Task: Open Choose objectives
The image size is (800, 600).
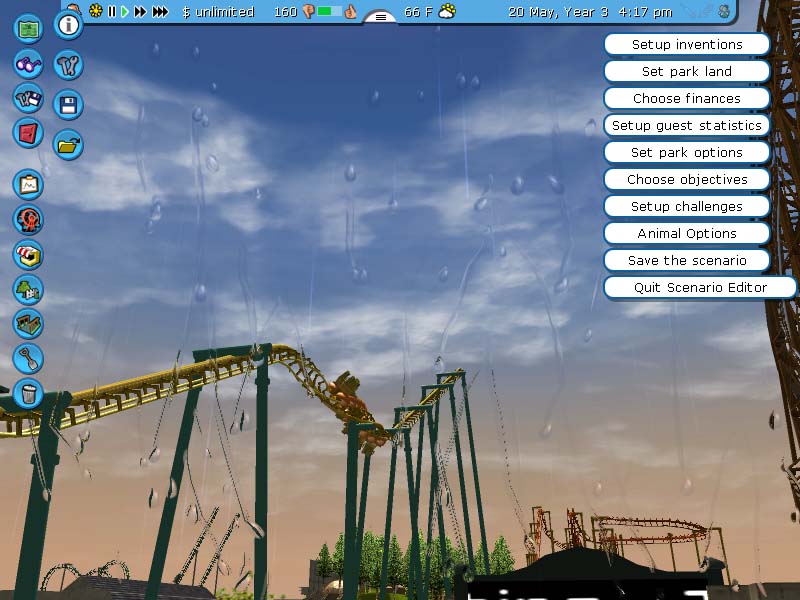Action: (687, 180)
